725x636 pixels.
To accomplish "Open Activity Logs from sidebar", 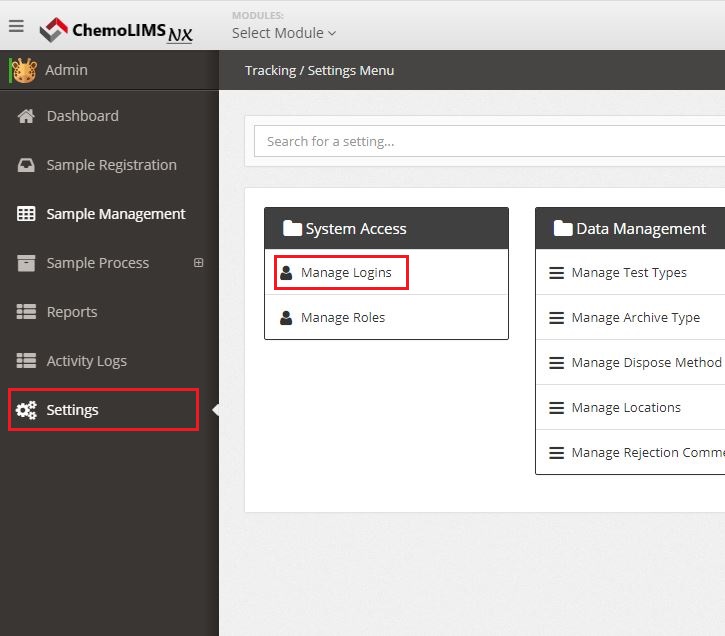I will tap(86, 361).
